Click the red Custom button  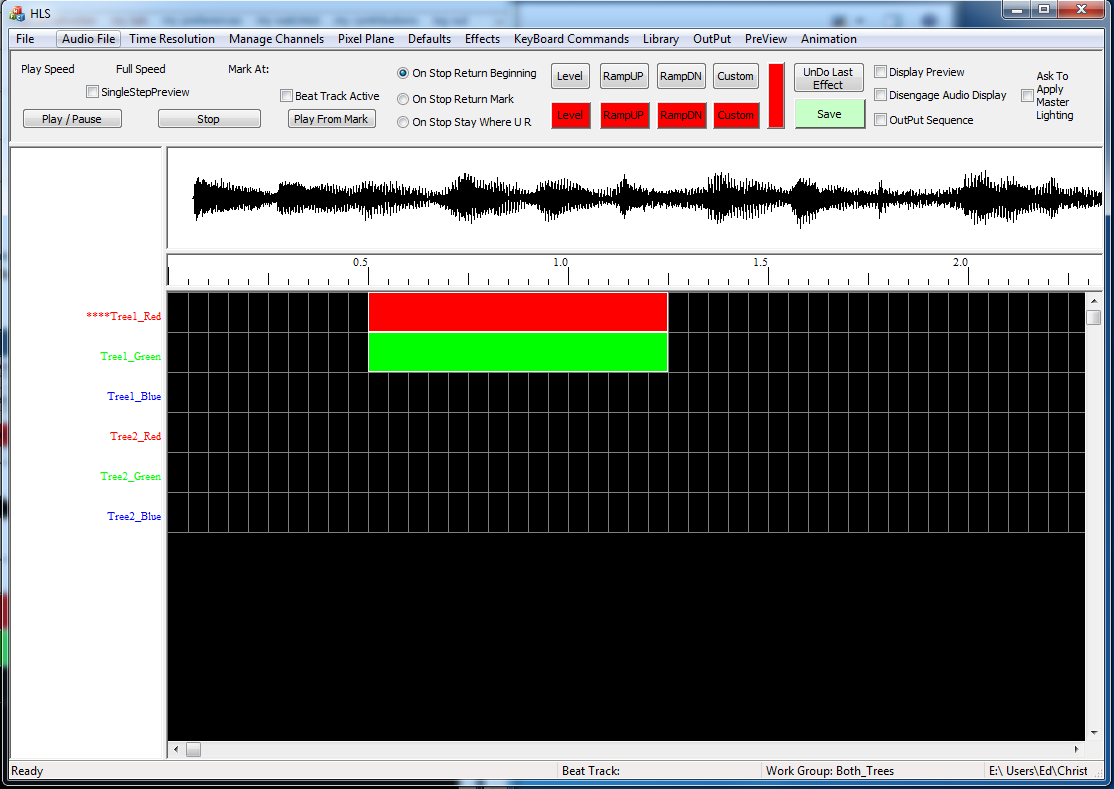coord(735,115)
